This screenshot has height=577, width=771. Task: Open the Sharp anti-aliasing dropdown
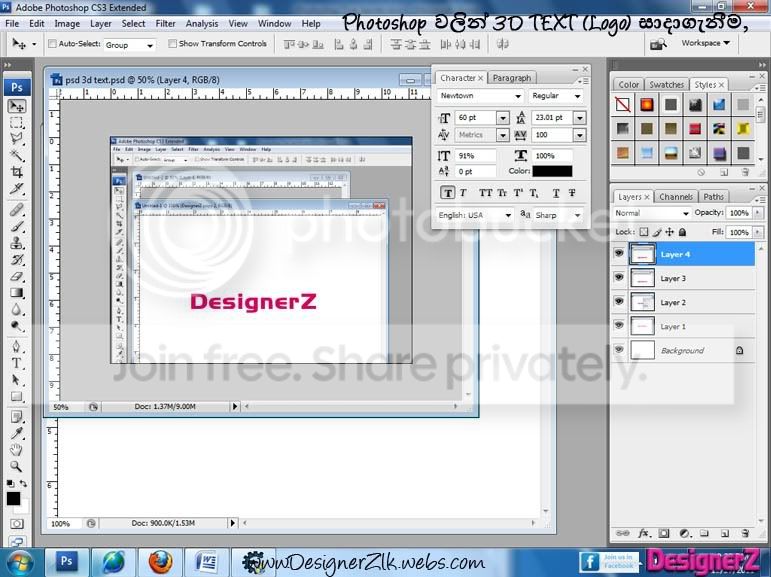[x=558, y=215]
